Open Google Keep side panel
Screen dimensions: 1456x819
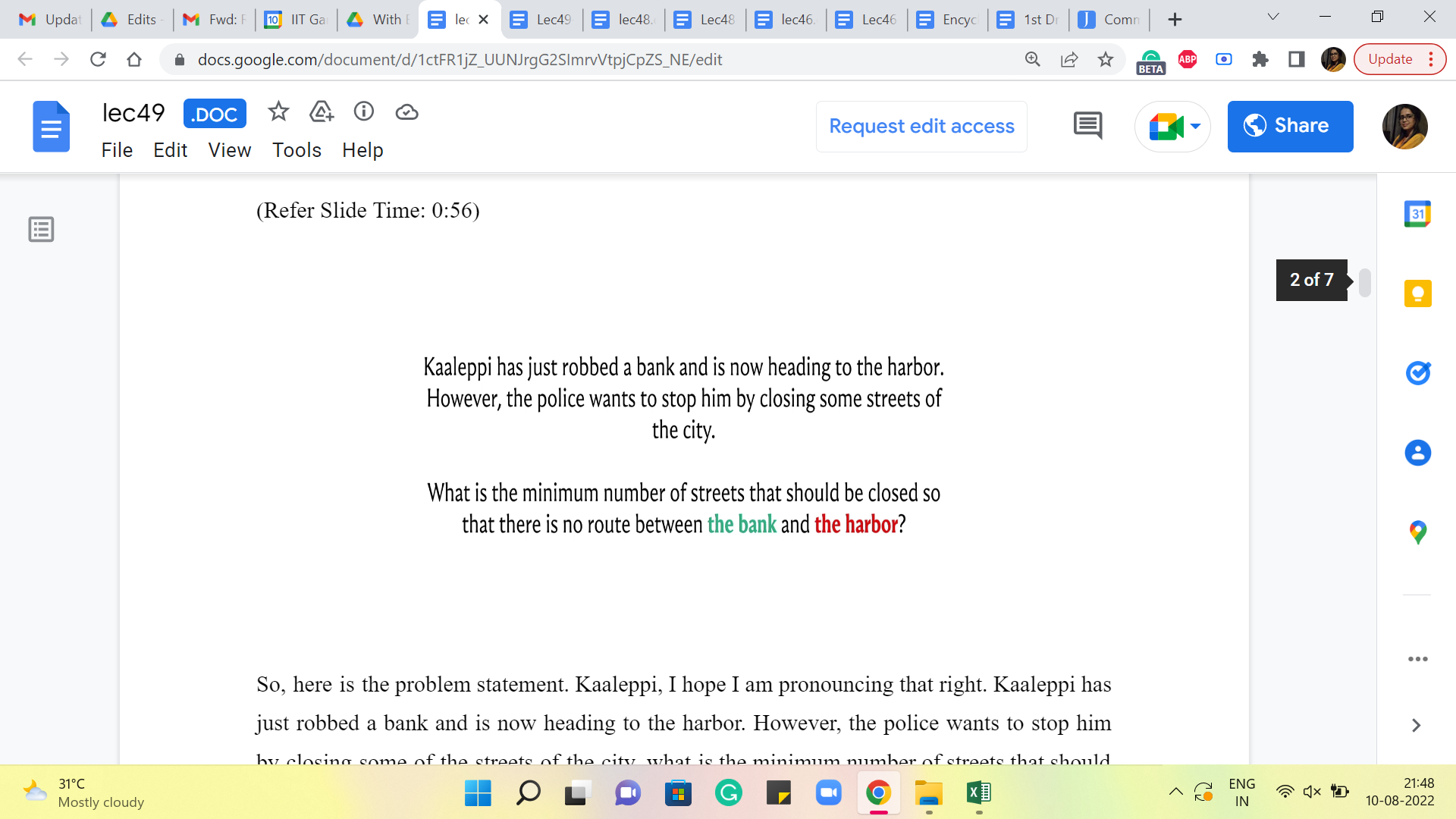point(1417,293)
